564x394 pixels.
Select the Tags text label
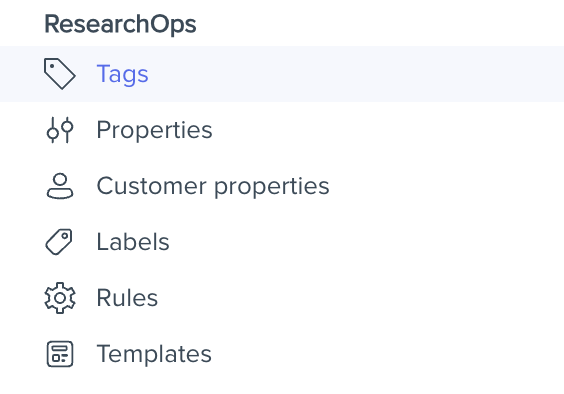pos(122,74)
